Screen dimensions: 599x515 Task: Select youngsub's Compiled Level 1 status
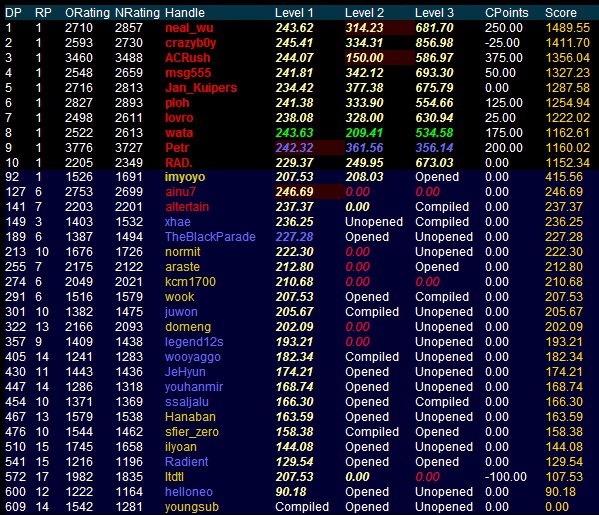point(302,507)
